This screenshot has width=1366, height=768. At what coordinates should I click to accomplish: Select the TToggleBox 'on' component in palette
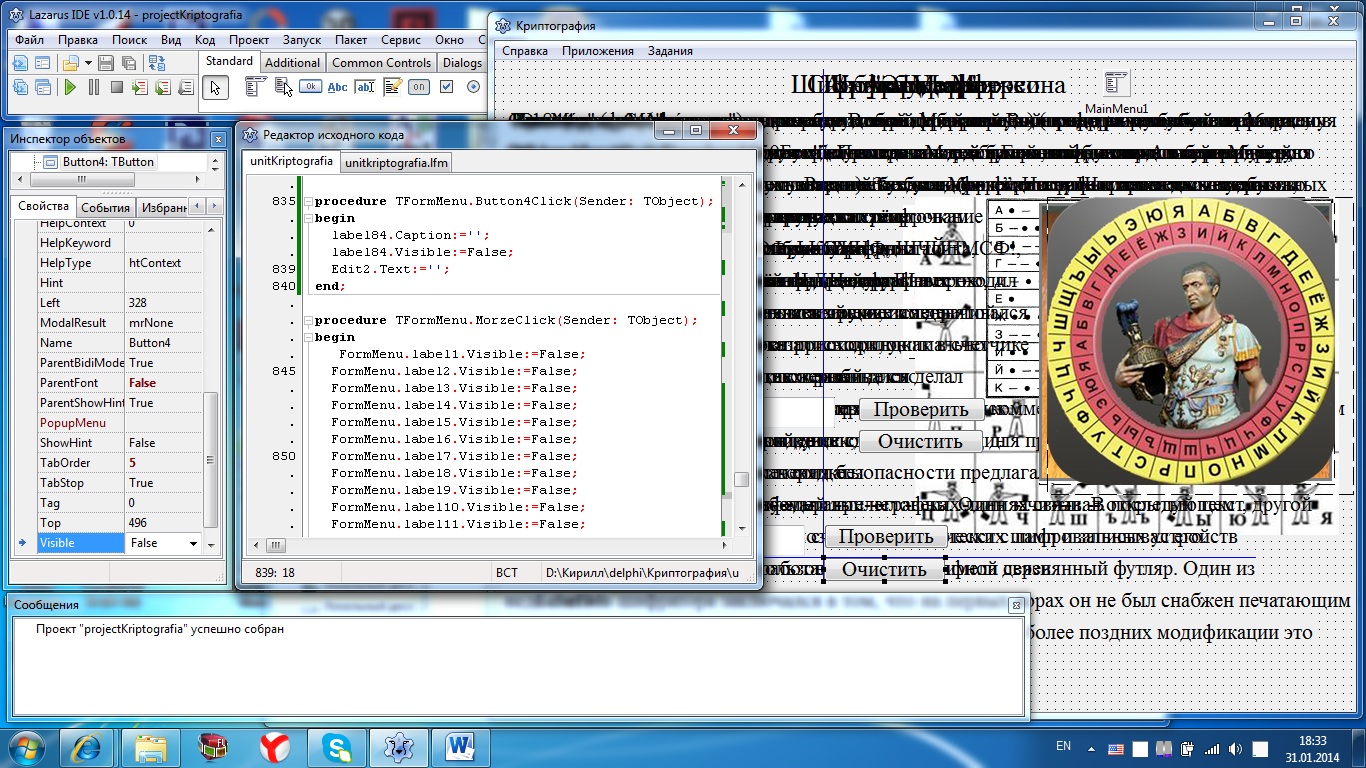pos(419,87)
